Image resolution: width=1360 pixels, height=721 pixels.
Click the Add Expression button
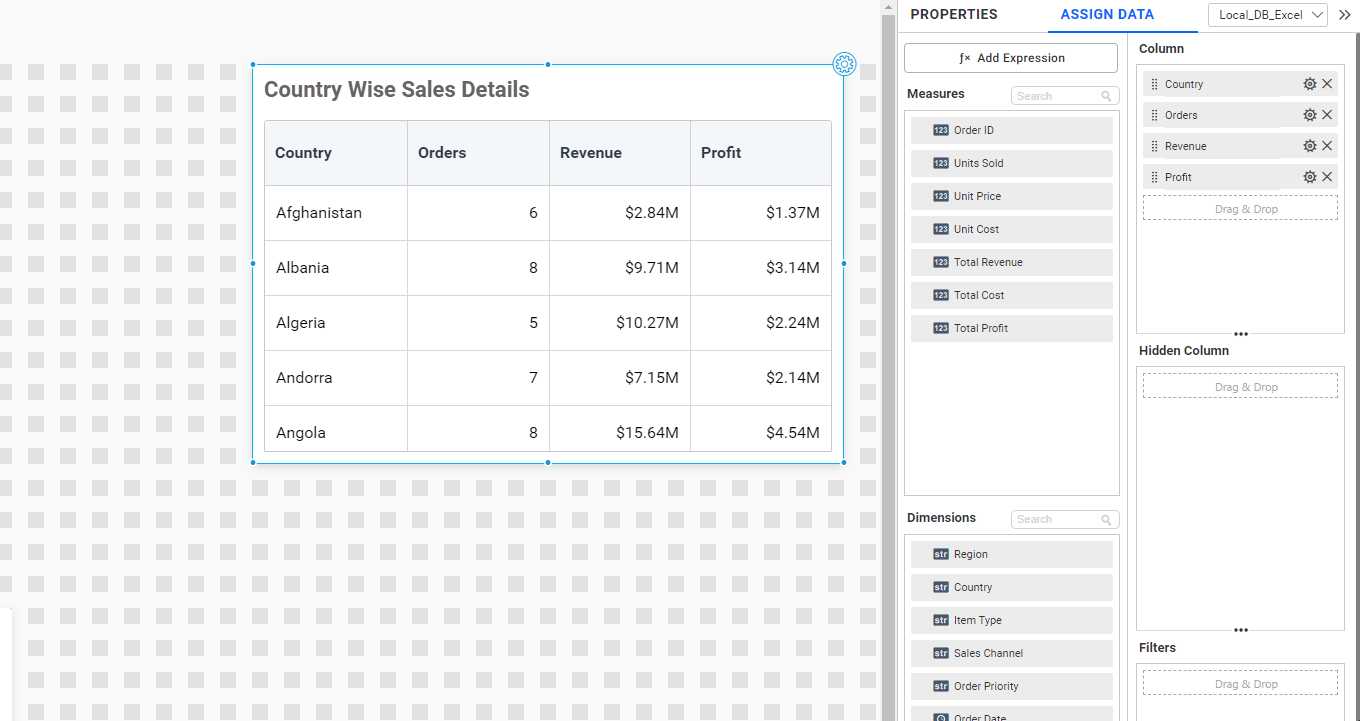pos(1011,58)
